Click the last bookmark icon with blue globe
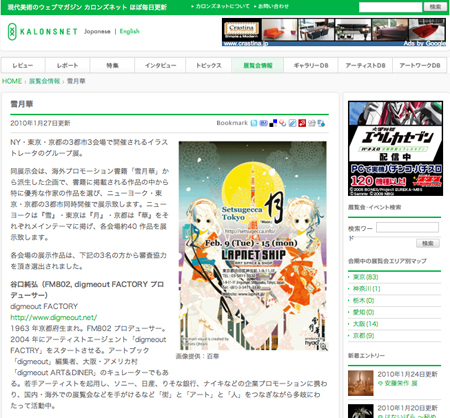The image size is (450, 418). pos(321,123)
